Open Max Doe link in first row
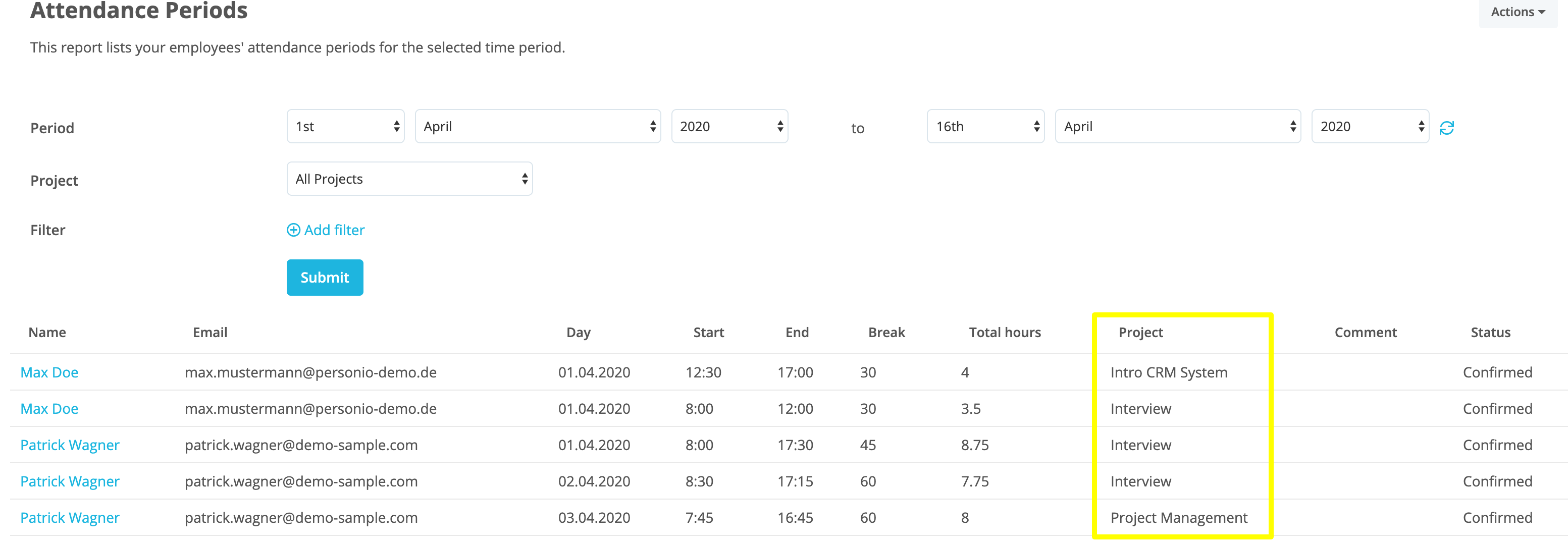Image resolution: width=1568 pixels, height=545 pixels. point(49,372)
